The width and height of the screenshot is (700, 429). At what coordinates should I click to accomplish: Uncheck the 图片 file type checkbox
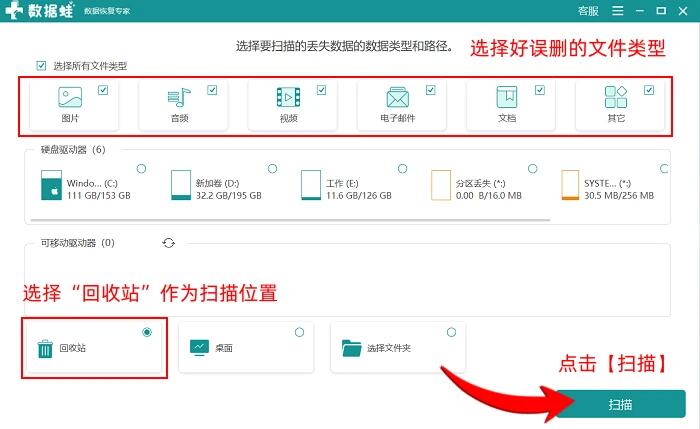(104, 90)
